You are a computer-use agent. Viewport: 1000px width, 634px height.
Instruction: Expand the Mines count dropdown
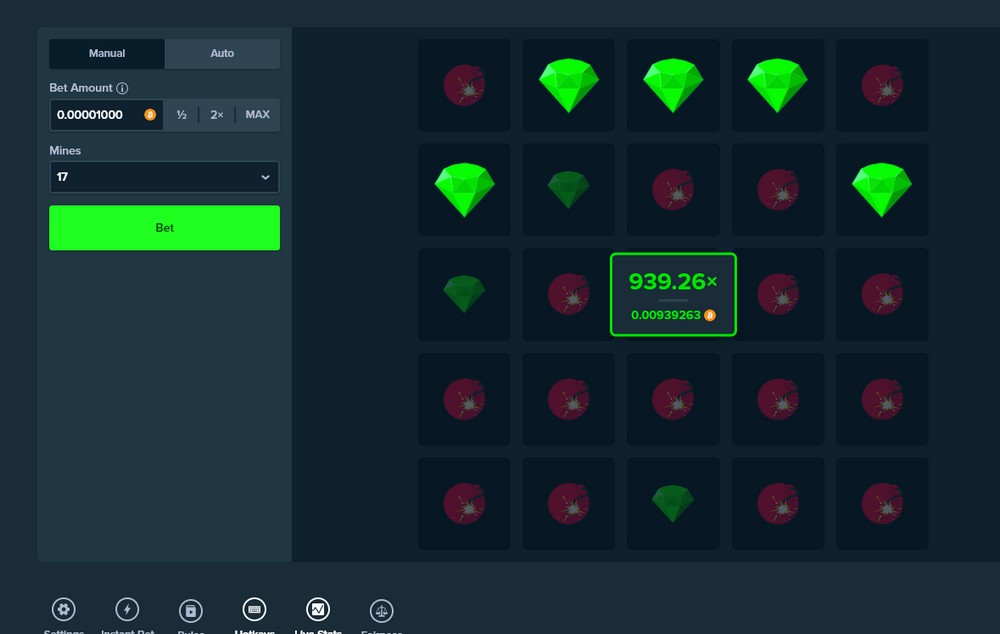(164, 177)
